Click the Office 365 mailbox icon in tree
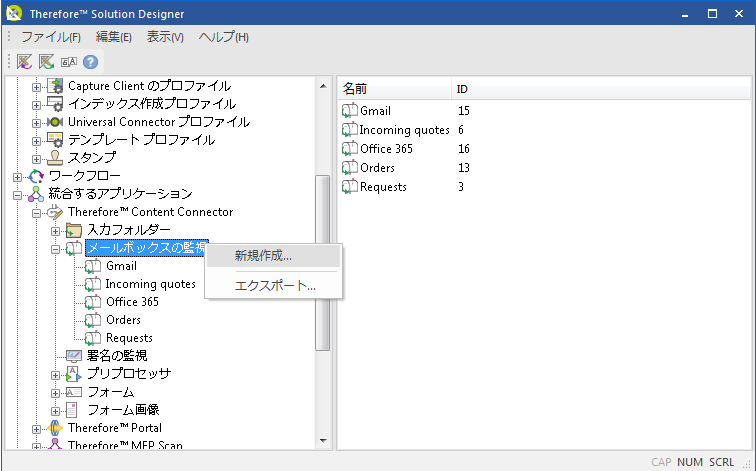The height and width of the screenshot is (471, 756). (93, 302)
